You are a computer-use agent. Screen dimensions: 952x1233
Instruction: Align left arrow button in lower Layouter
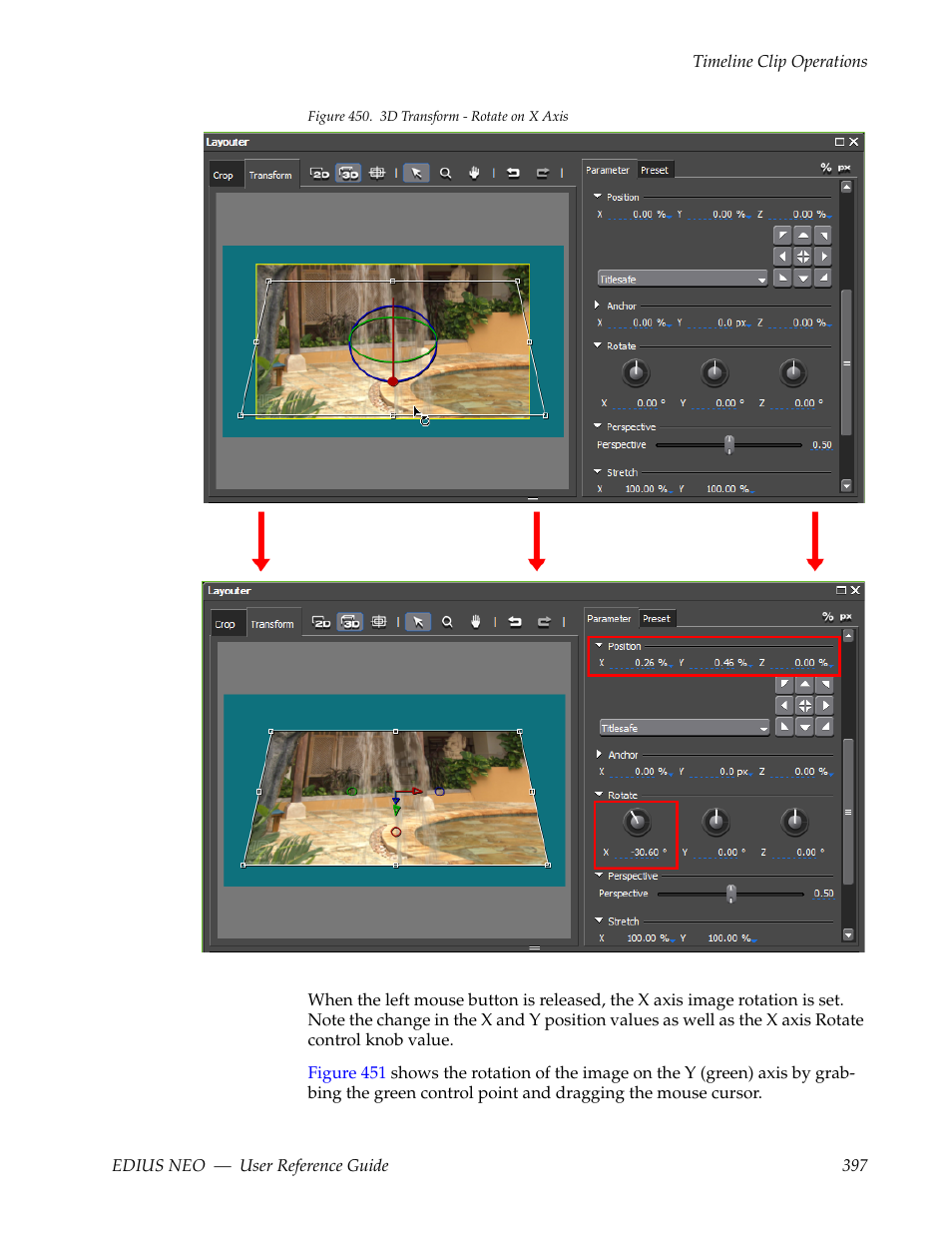point(784,706)
